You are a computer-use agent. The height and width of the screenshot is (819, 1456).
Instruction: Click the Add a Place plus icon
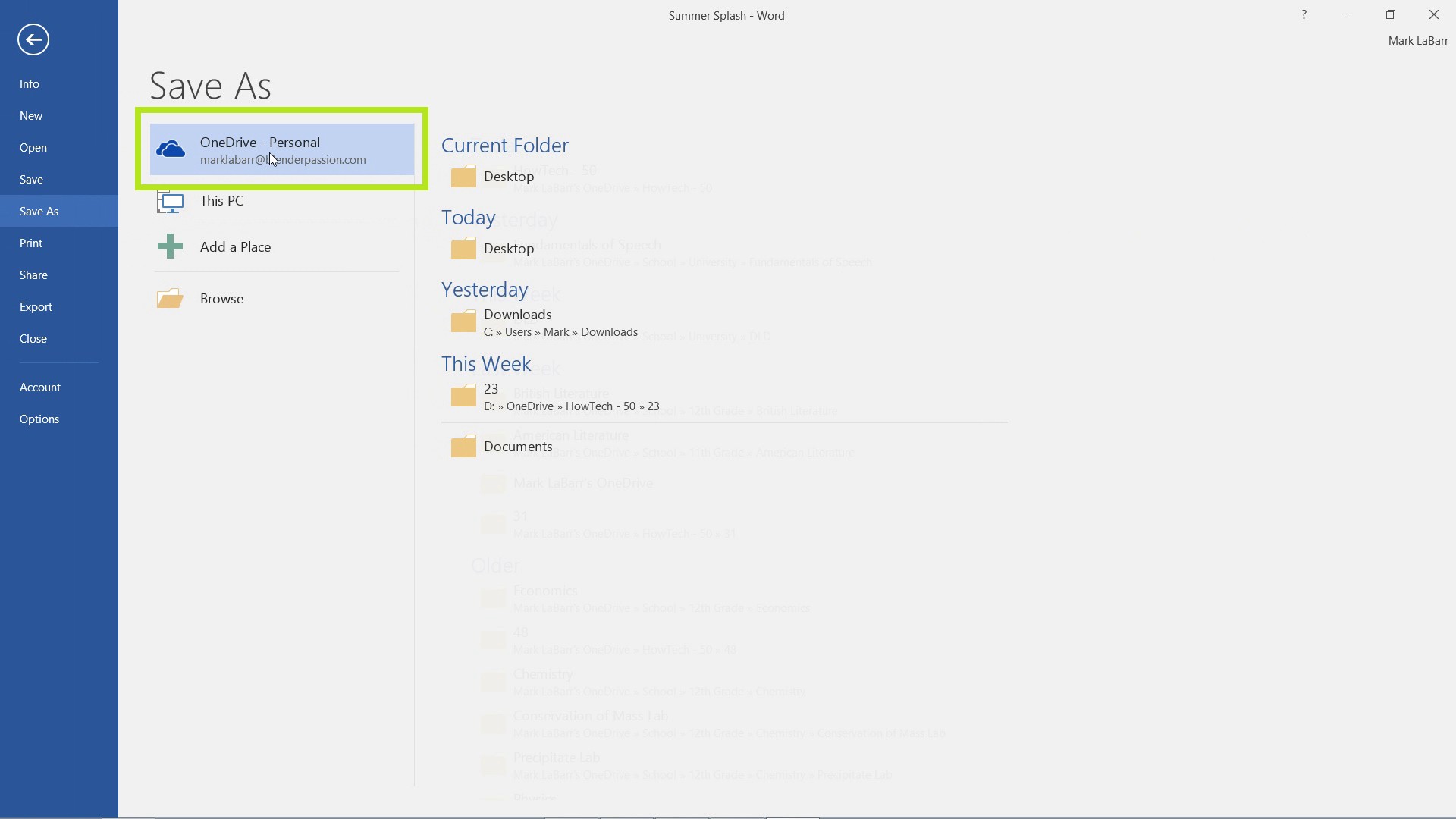click(x=168, y=246)
